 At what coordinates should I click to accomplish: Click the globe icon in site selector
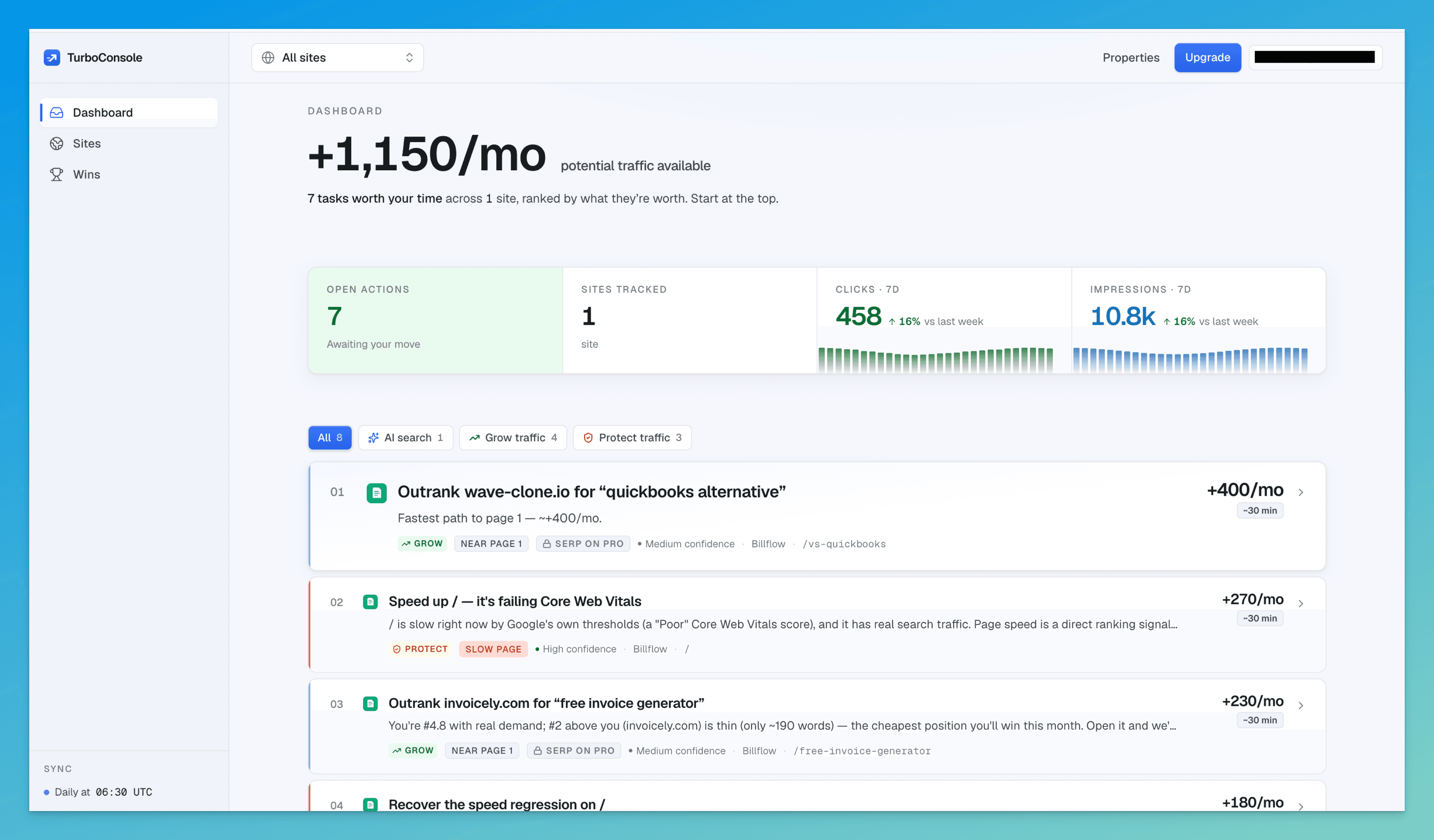pyautogui.click(x=268, y=57)
